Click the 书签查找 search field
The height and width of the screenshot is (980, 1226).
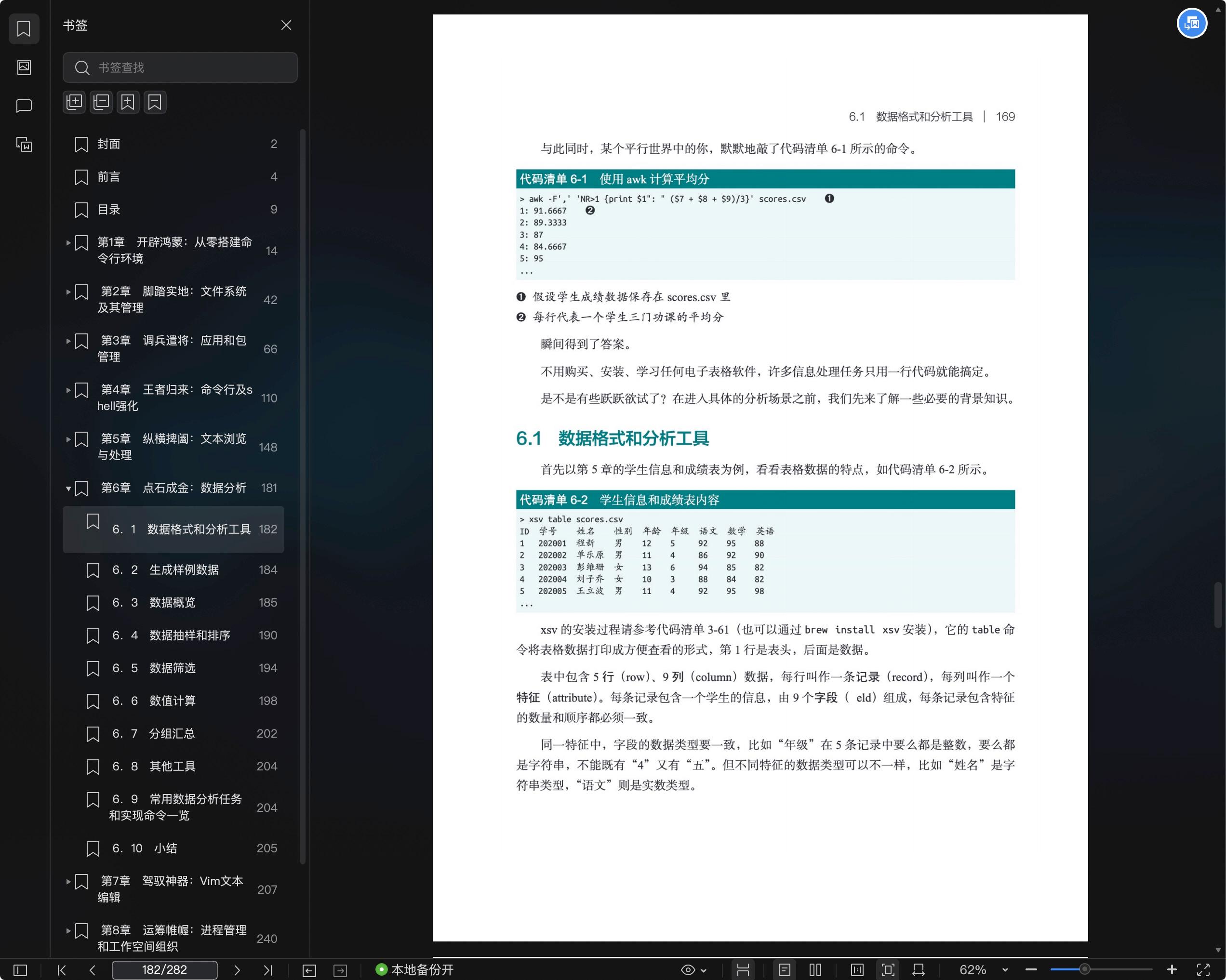(180, 67)
